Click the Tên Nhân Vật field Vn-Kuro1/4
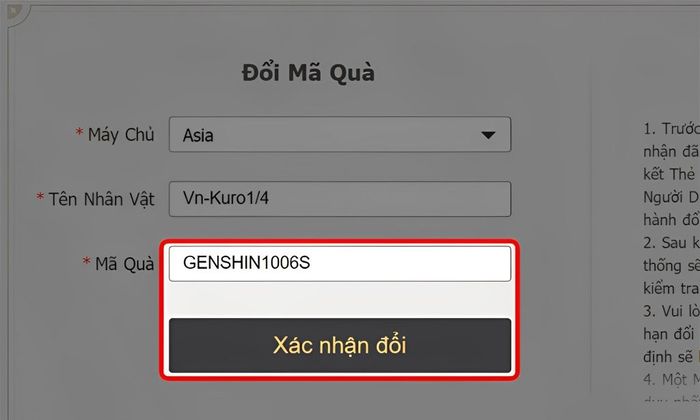 point(340,199)
